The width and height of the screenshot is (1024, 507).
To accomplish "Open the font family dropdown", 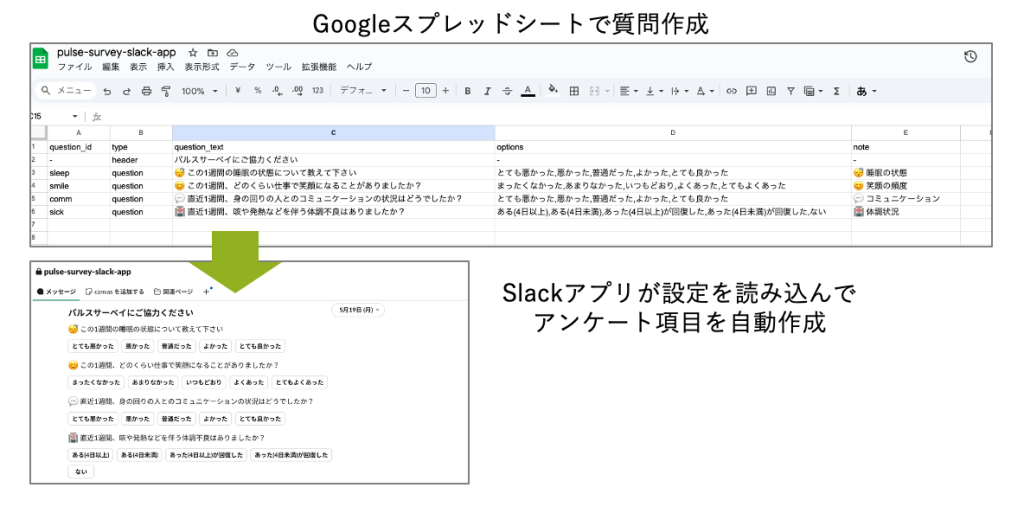I will [x=363, y=91].
